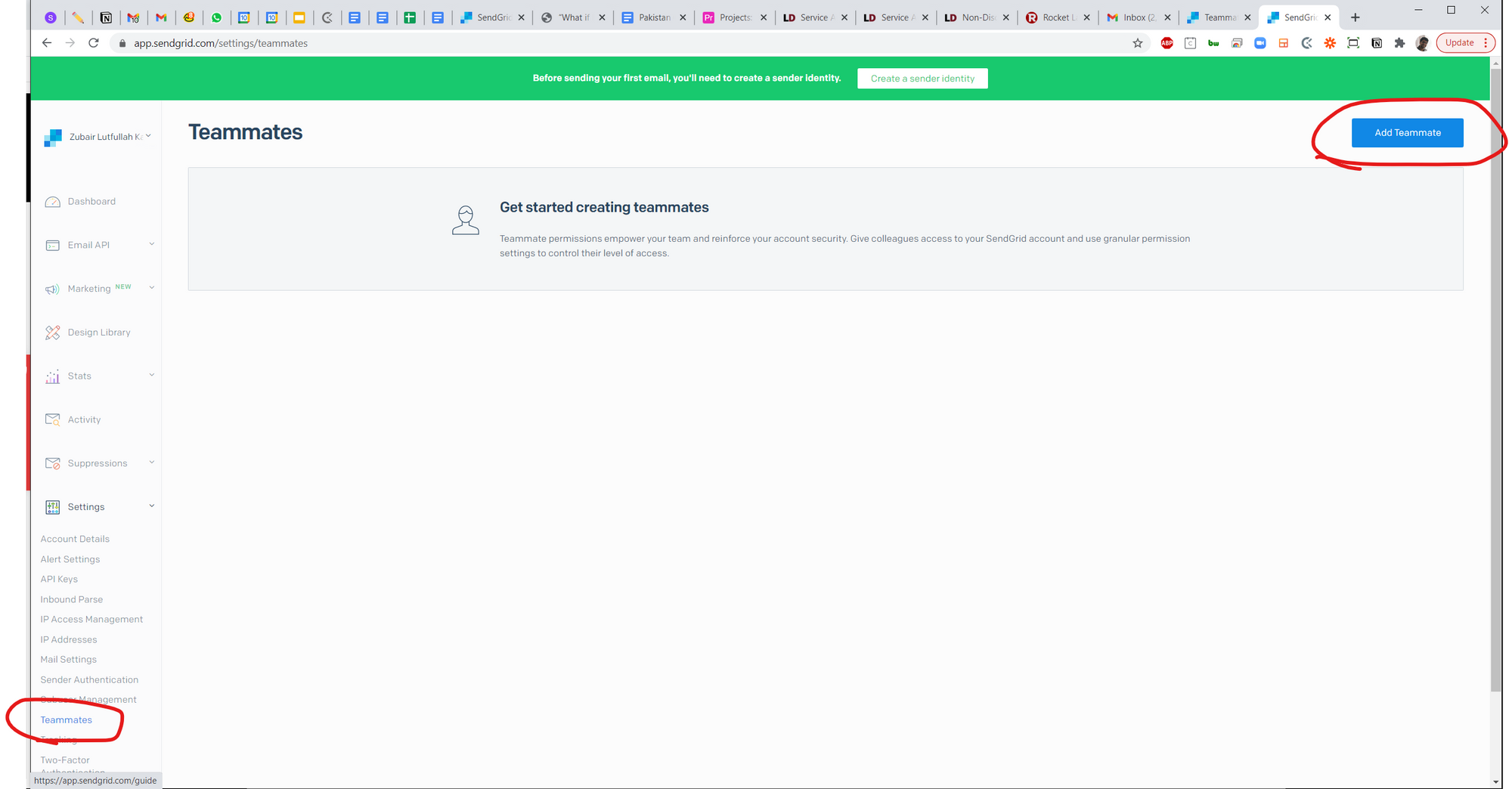Click the Settings sliders icon
Screen dimensions: 1512x789
52,507
